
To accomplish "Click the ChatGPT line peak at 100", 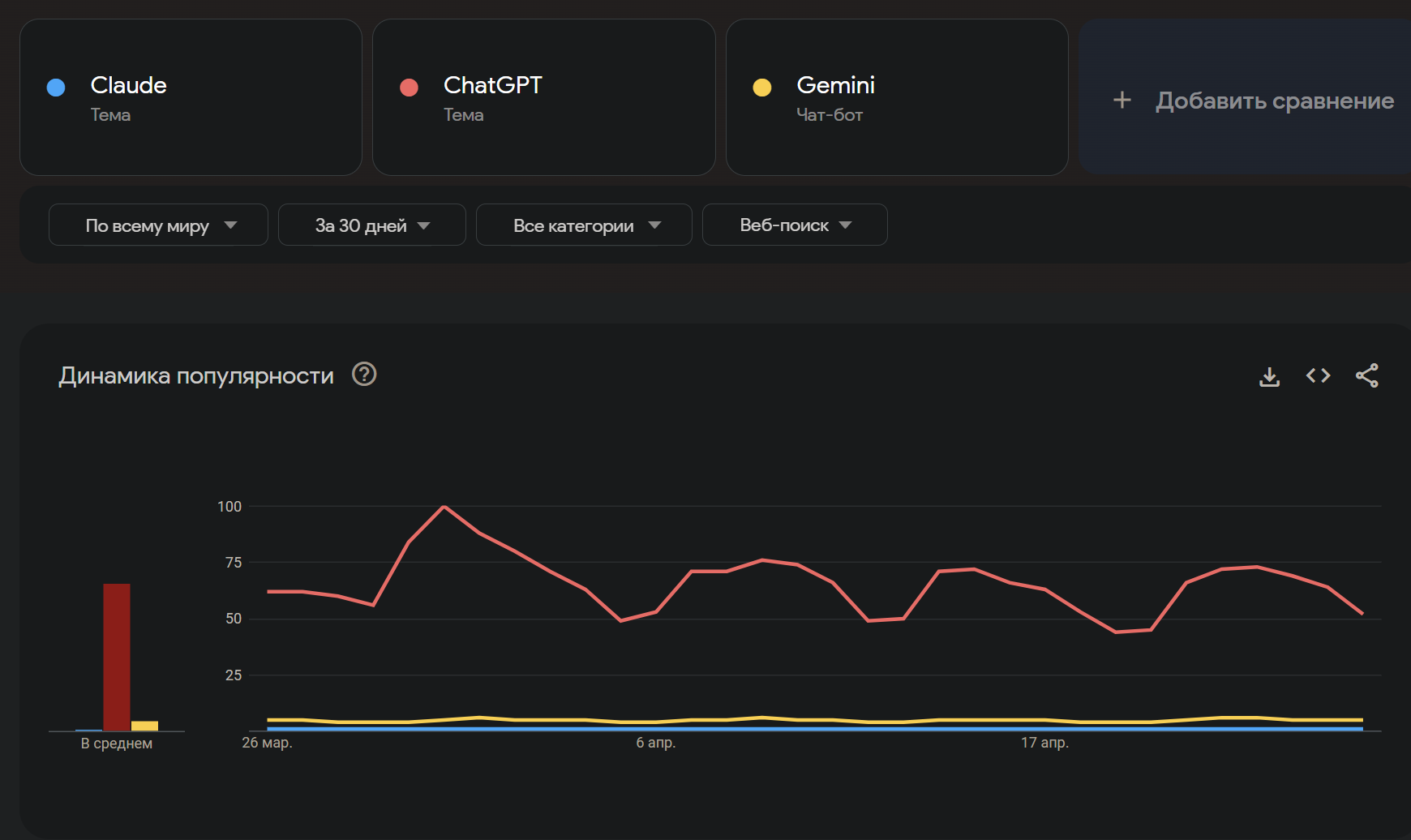I will click(x=444, y=507).
